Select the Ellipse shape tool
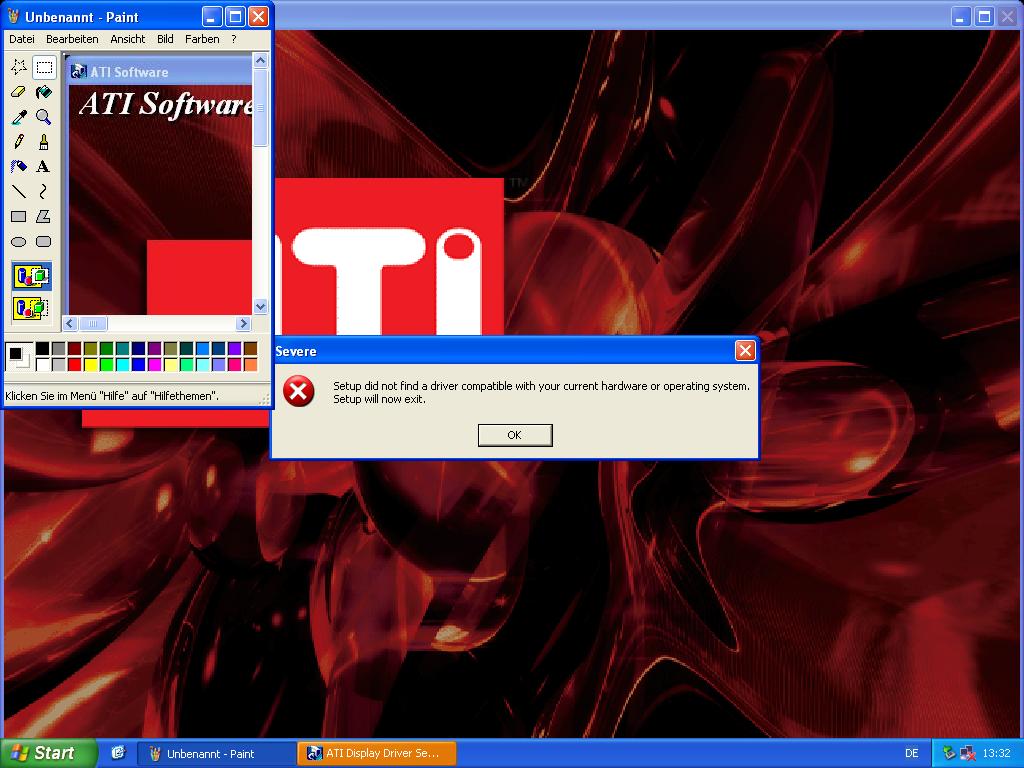1024x768 pixels. click(x=19, y=242)
